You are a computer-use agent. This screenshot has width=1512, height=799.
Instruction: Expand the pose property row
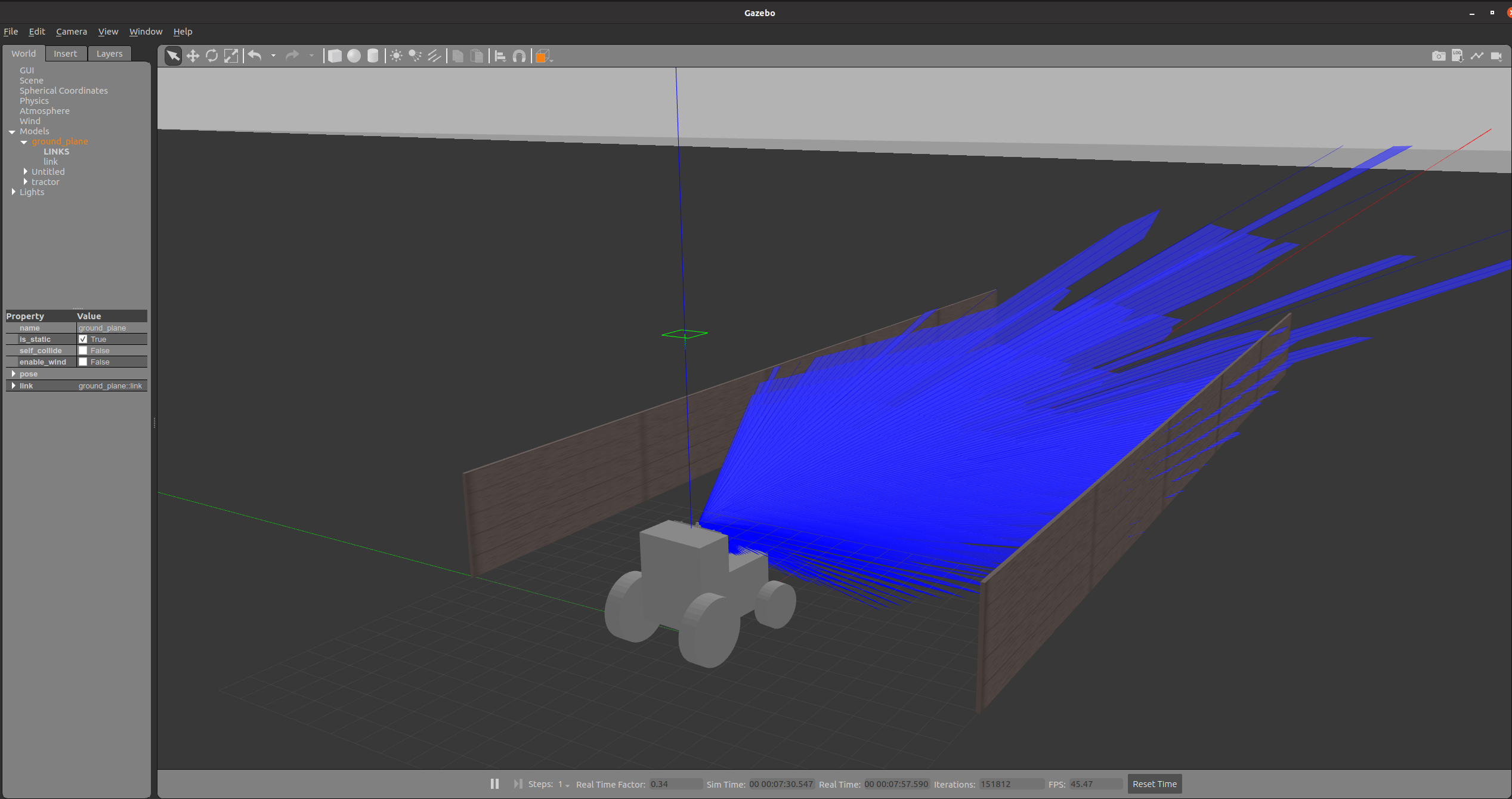coord(14,374)
